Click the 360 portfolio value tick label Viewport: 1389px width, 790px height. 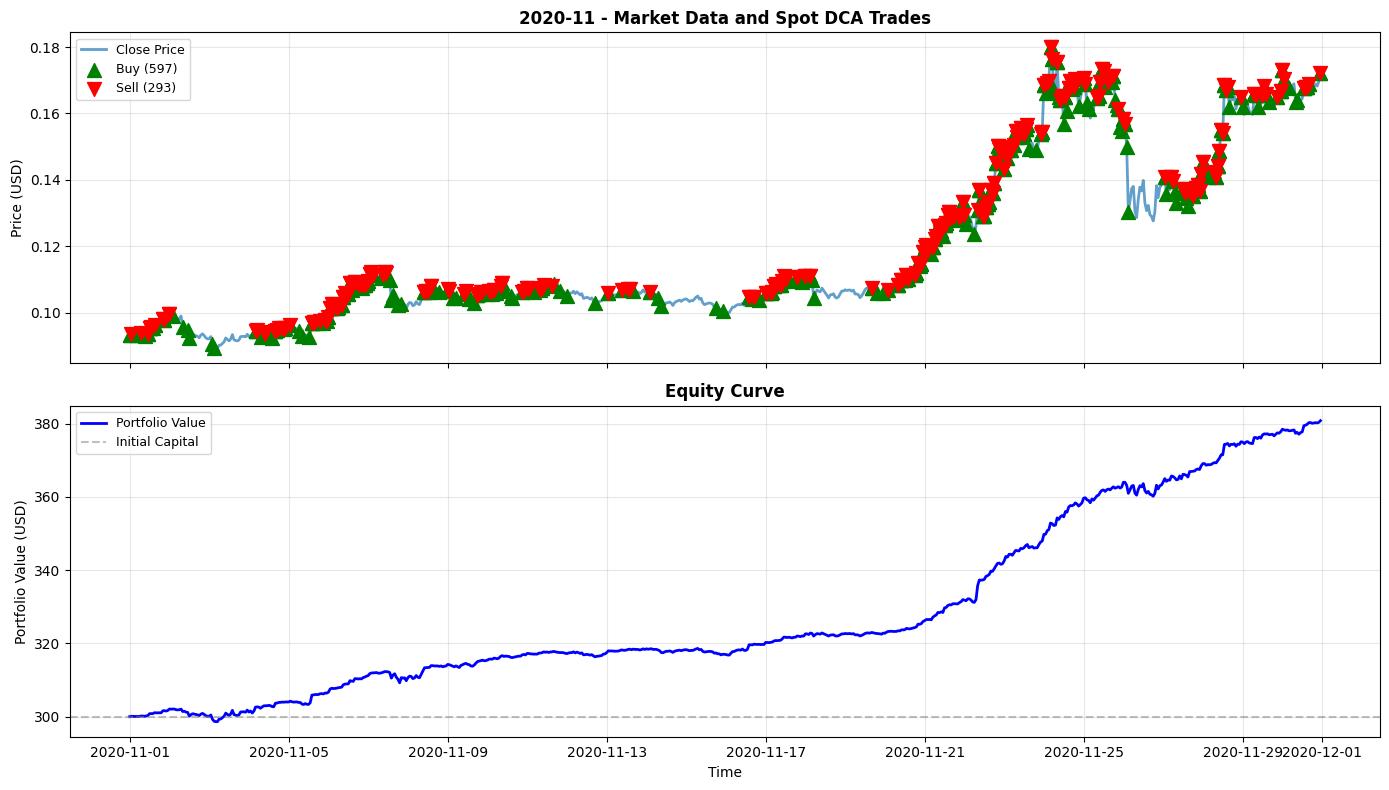pyautogui.click(x=50, y=497)
